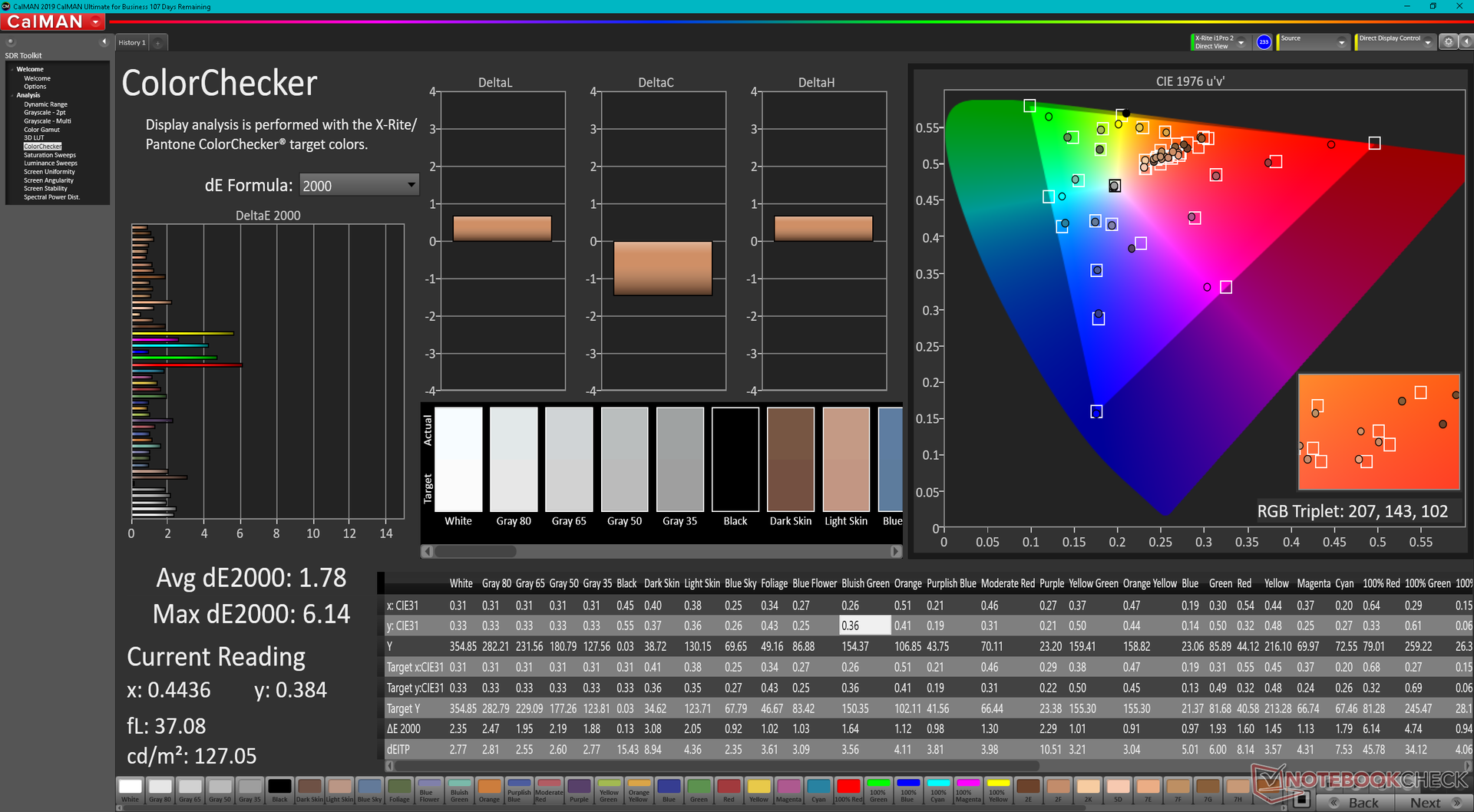Add a new history tab with plus icon
The image size is (1474, 812).
click(x=158, y=43)
